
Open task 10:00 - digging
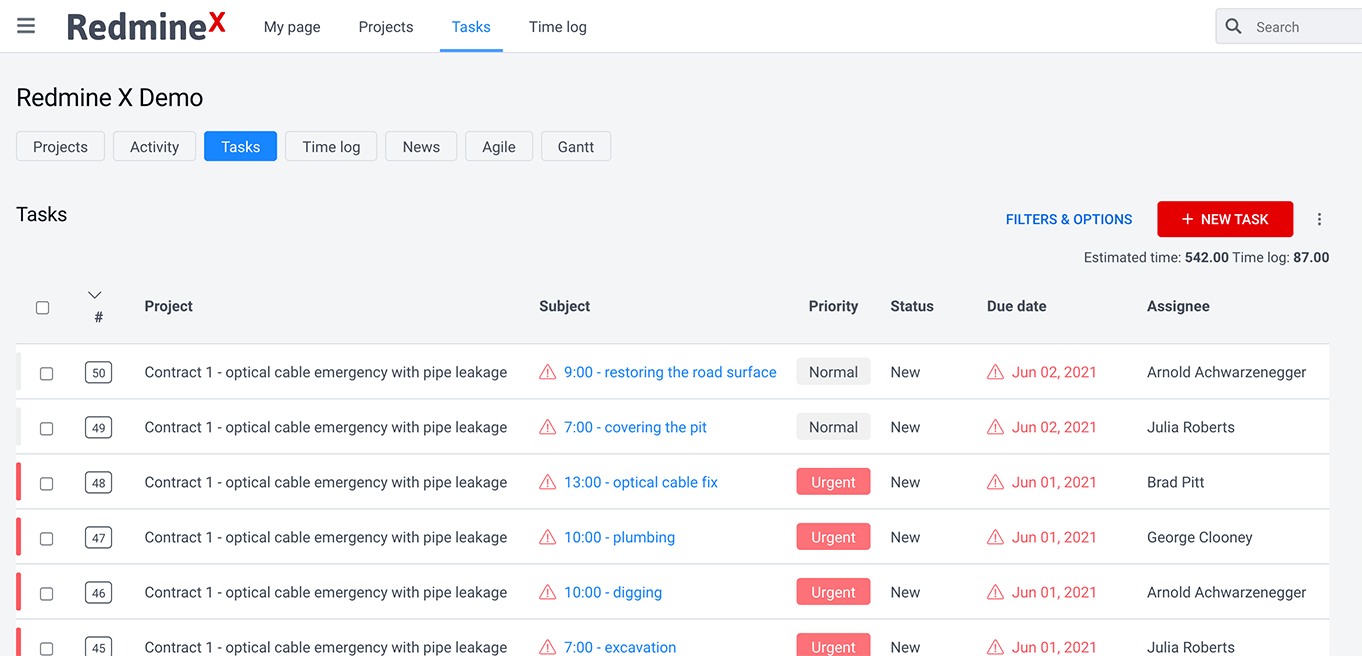613,592
